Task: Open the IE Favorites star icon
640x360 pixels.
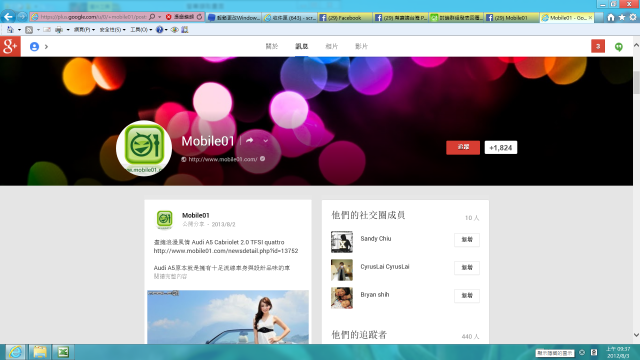Action: pyautogui.click(x=622, y=17)
